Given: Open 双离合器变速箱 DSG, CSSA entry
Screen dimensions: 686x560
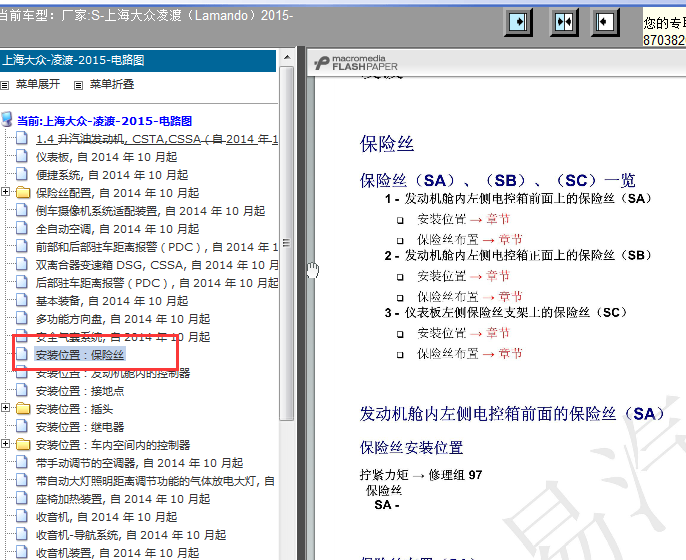Looking at the screenshot, I should tap(157, 265).
